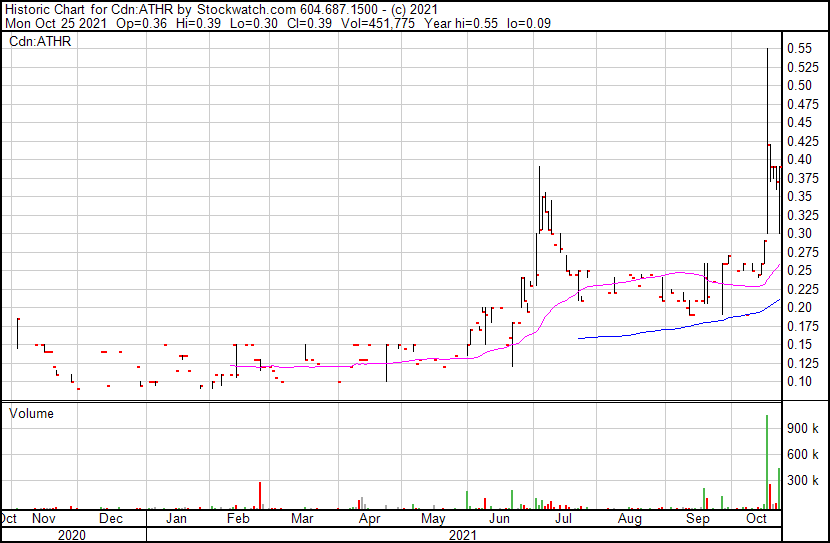Viewport: 830px width, 543px height.
Task: Click the 'Dec' month label
Action: 111,518
